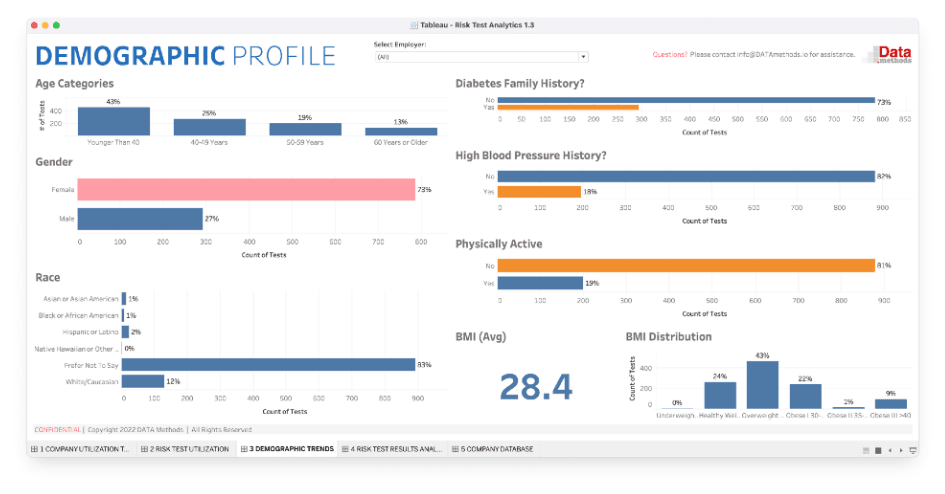Switch to 1 Company Utilization tab
Viewport: 945px width, 494px height.
point(82,449)
